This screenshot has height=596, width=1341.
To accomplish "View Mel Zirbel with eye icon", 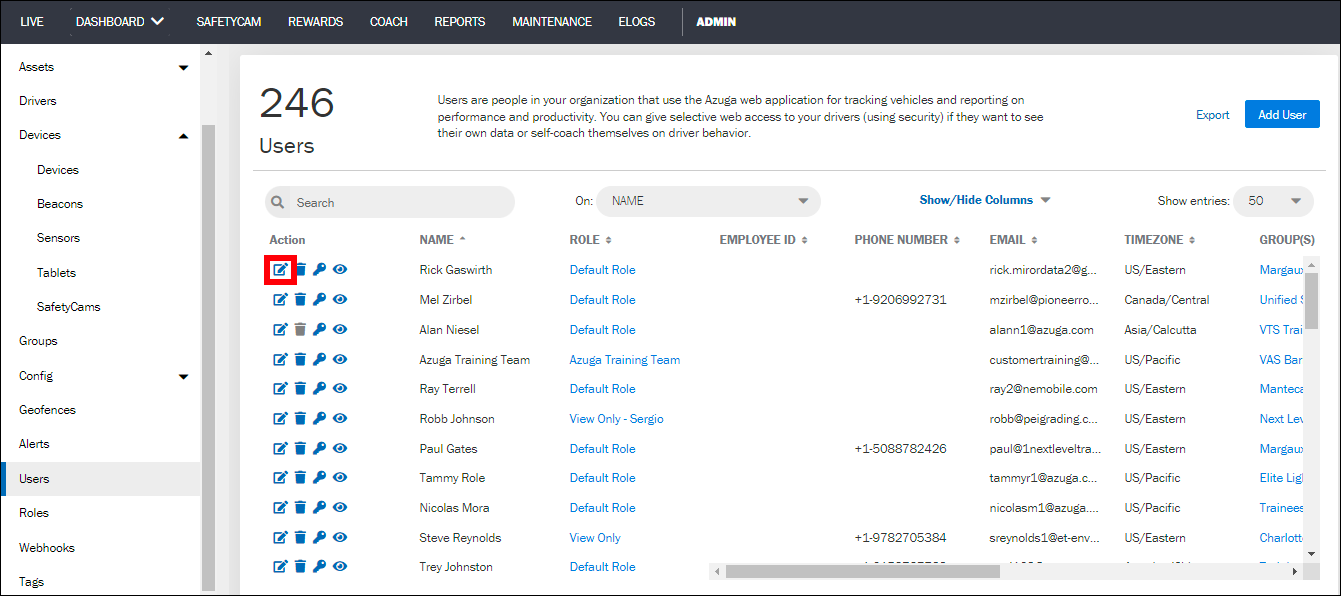I will coord(340,300).
